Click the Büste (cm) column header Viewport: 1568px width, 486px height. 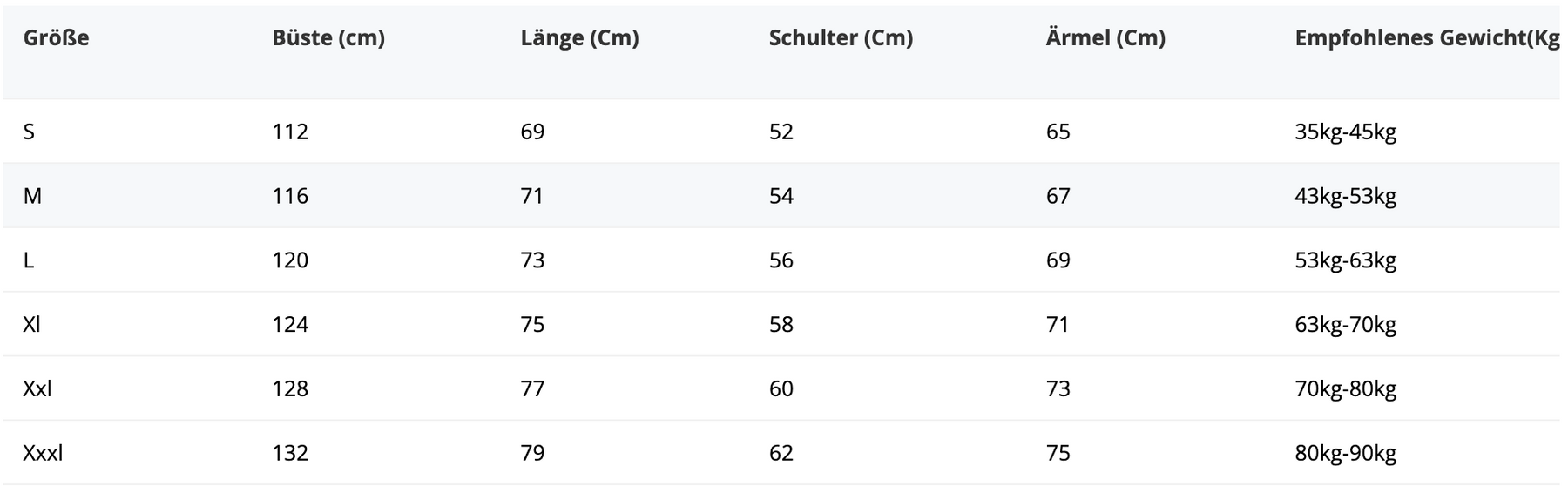tap(328, 38)
